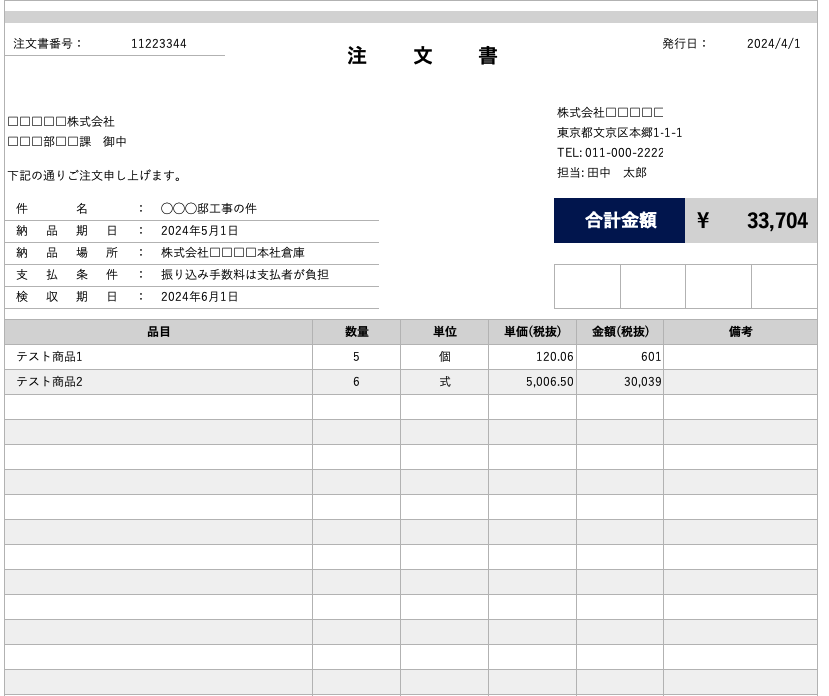This screenshot has height=696, width=829.
Task: Select the 検収期日 date "2024年6月1日"
Action: [199, 296]
